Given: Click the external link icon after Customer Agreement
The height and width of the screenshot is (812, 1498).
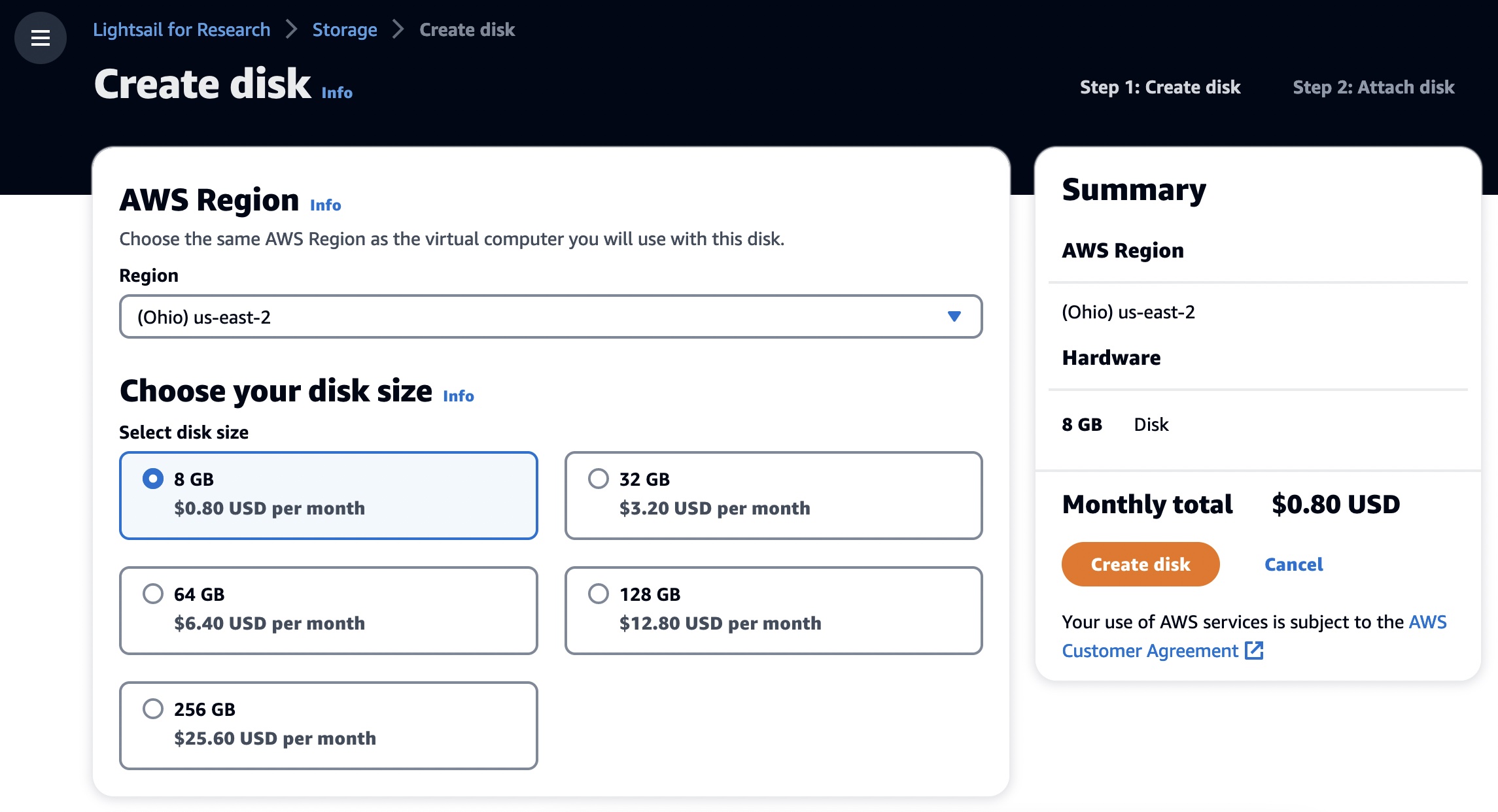Looking at the screenshot, I should [x=1253, y=651].
